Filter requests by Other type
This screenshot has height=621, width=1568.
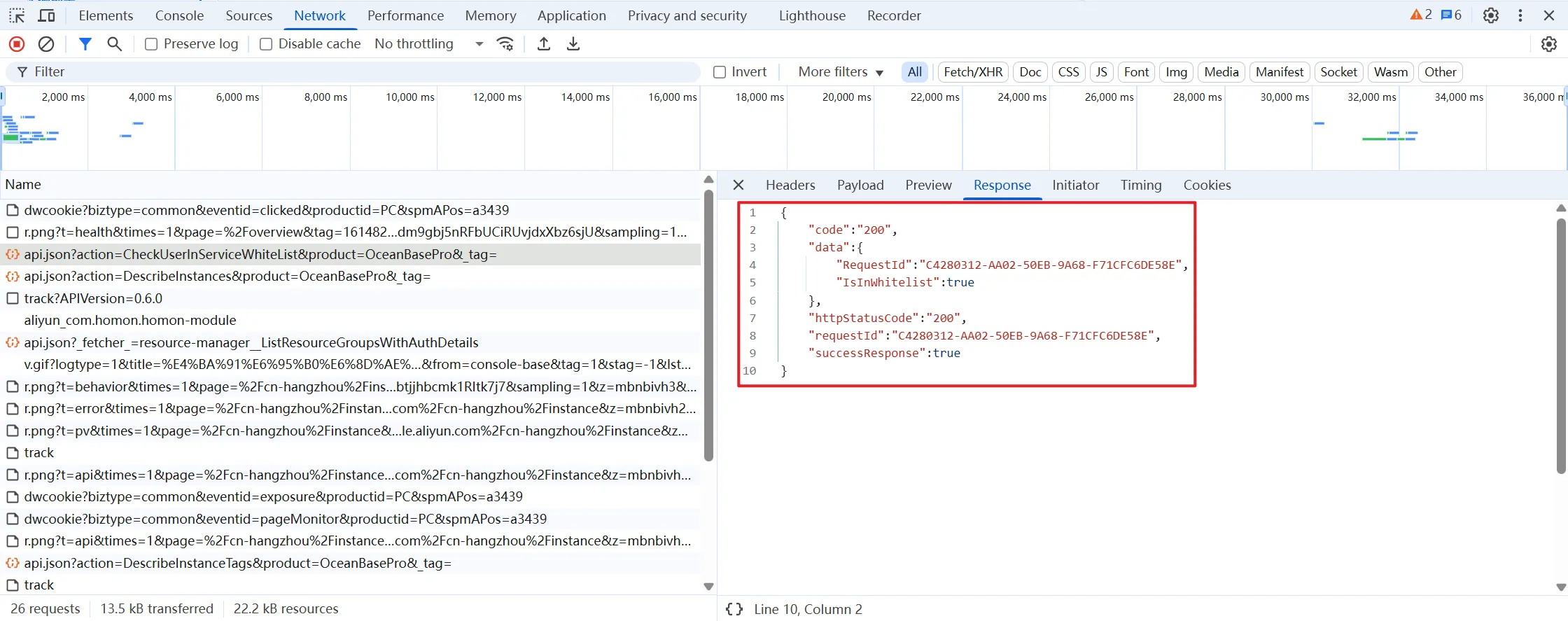1440,72
